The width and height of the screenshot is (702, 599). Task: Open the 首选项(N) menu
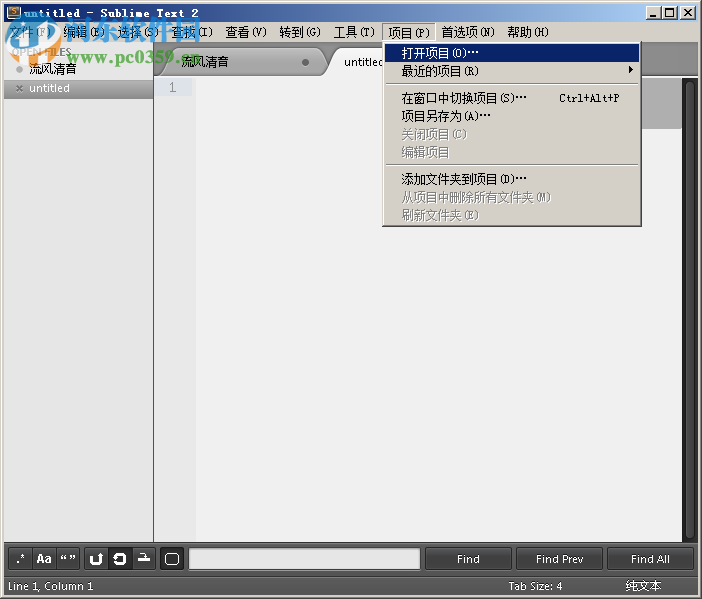pos(468,32)
